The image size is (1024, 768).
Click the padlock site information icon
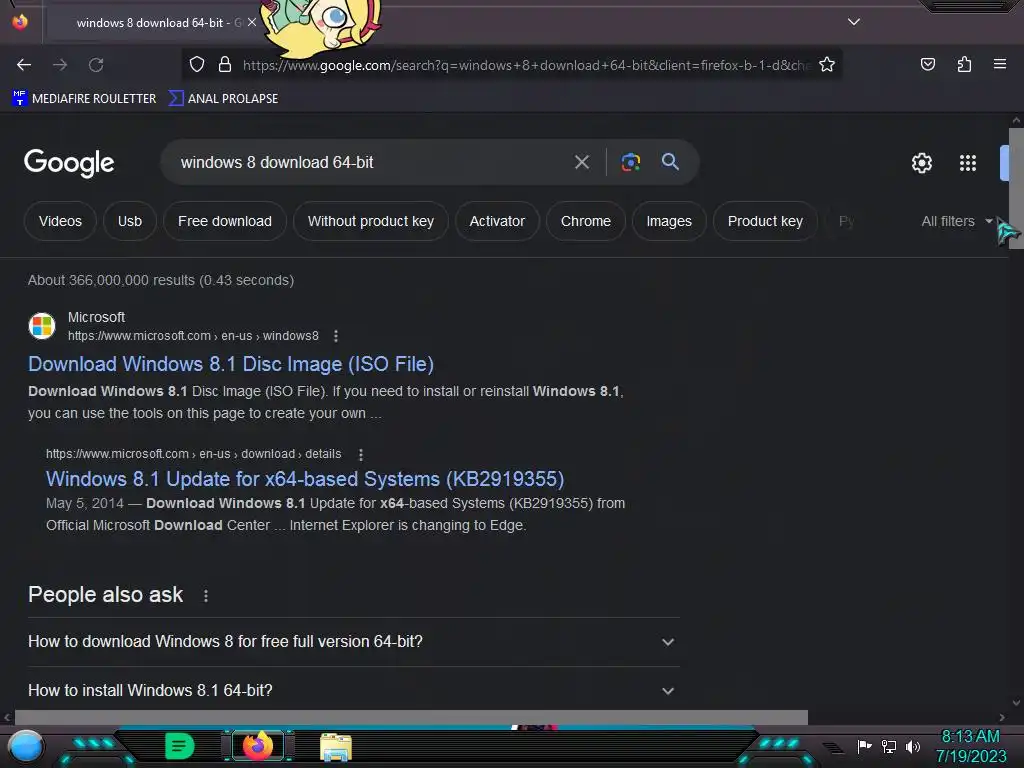point(225,65)
